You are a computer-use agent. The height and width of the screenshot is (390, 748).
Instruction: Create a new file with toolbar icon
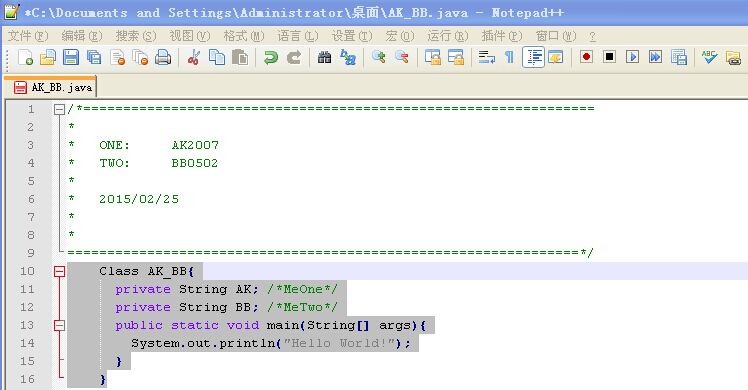coord(25,57)
